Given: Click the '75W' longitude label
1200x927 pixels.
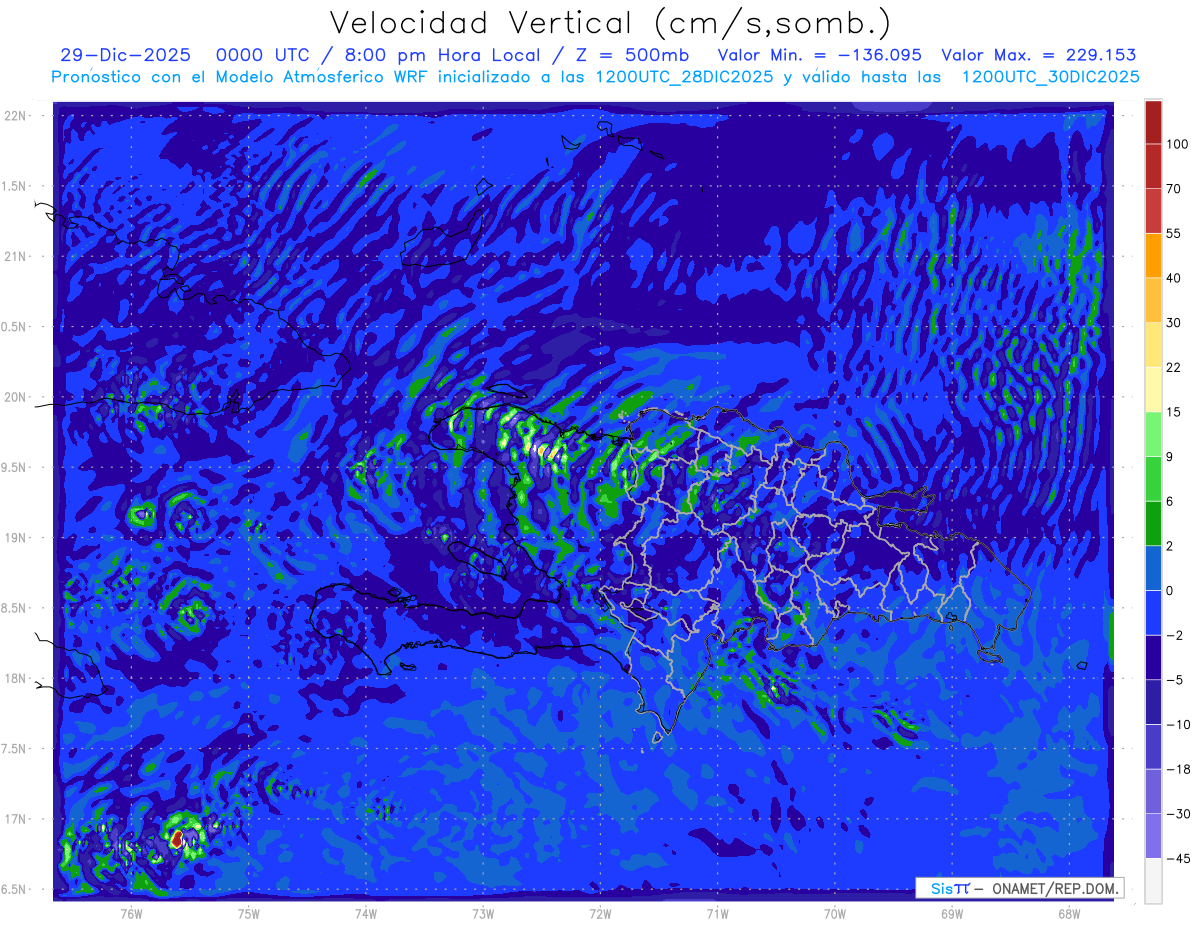Looking at the screenshot, I should pyautogui.click(x=249, y=913).
